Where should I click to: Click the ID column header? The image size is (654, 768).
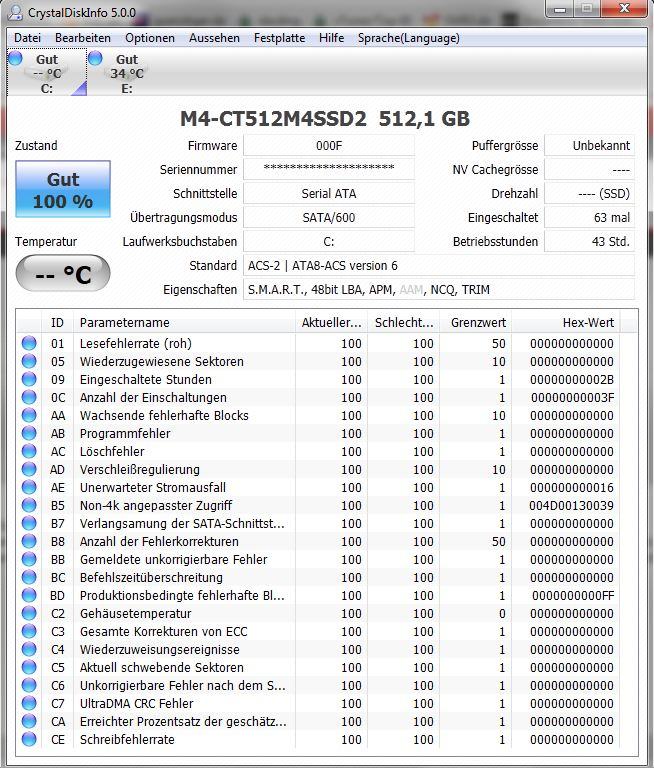point(57,322)
